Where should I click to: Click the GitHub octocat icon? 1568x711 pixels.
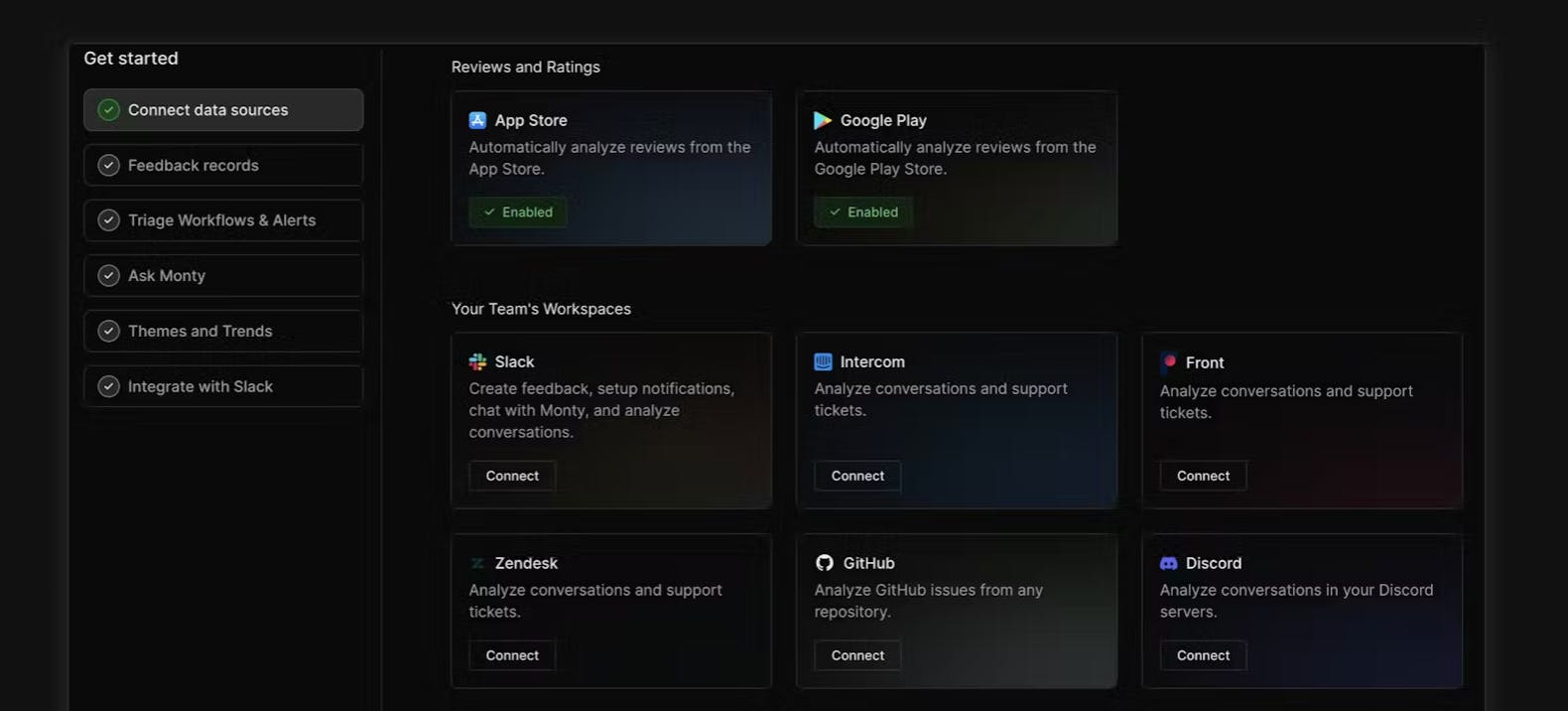click(825, 563)
